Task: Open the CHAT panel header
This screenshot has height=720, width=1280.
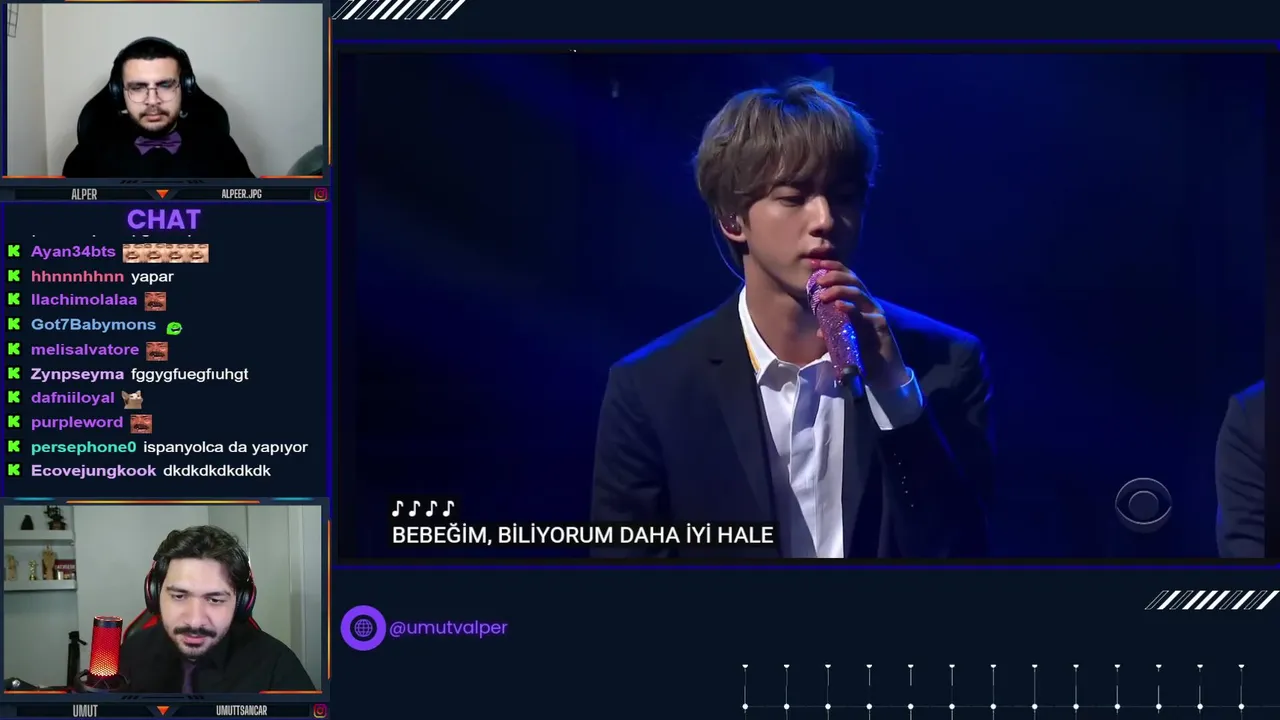Action: 164,219
